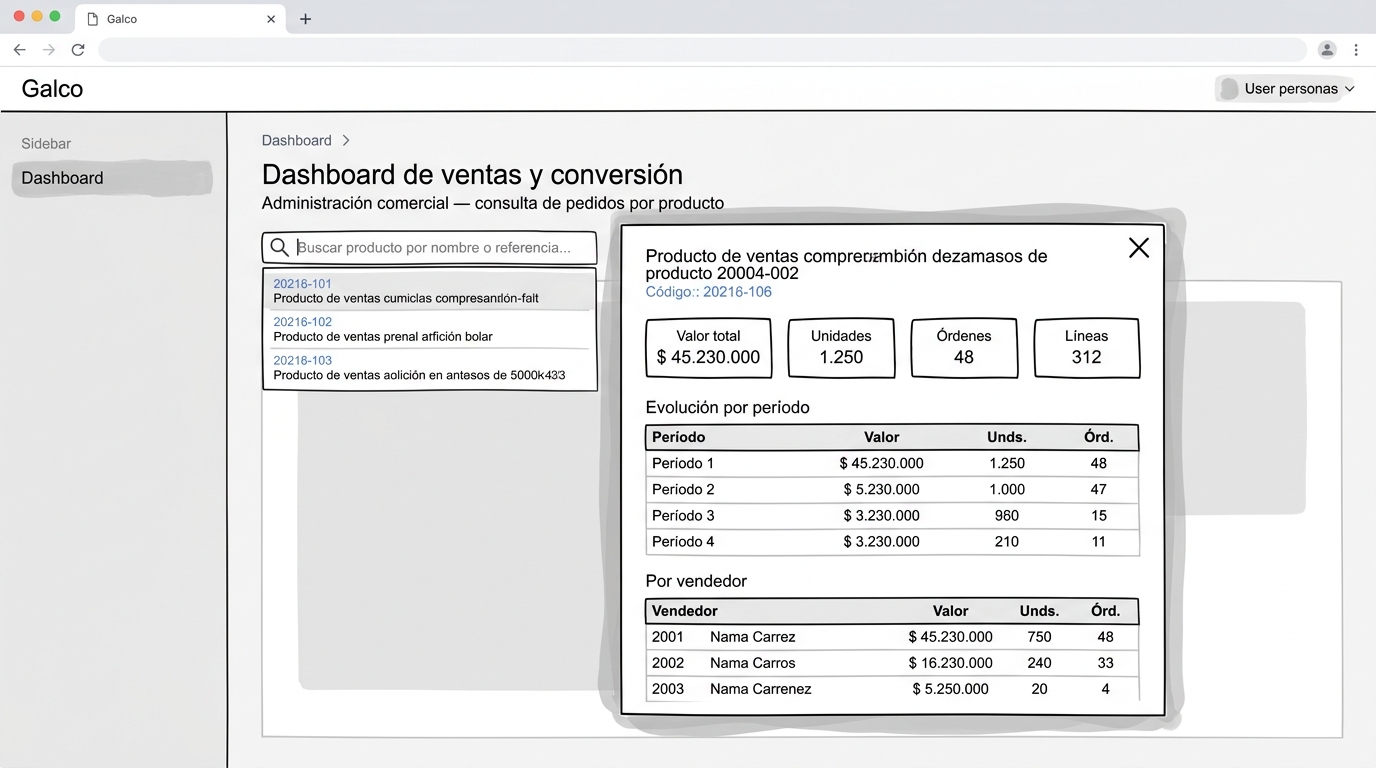Click the breadcrumb chevron after Dashboard

click(x=346, y=141)
